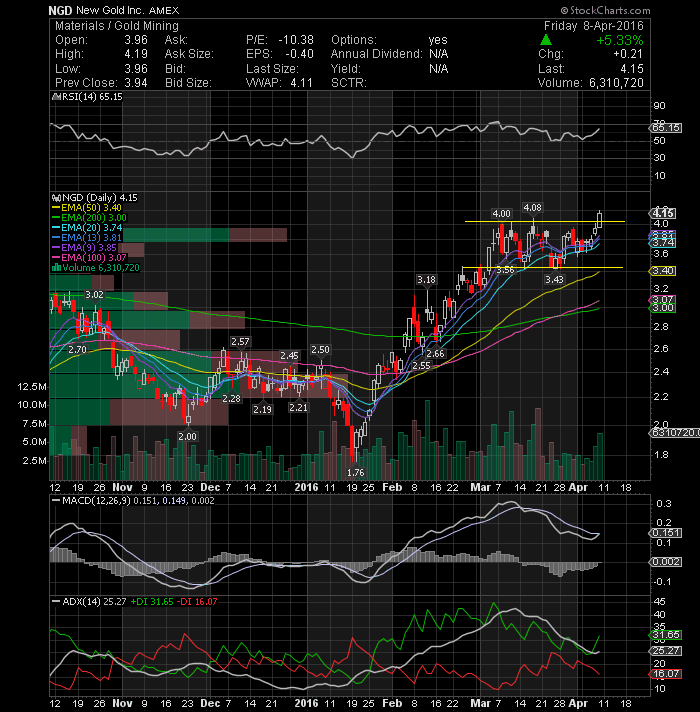Click the 3.18 price label

click(427, 280)
